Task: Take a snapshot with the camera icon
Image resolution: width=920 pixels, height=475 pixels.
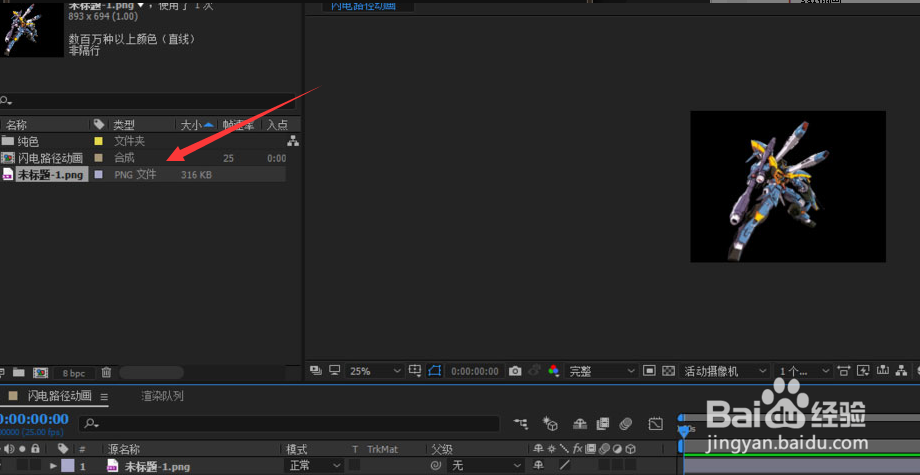Action: (x=515, y=371)
